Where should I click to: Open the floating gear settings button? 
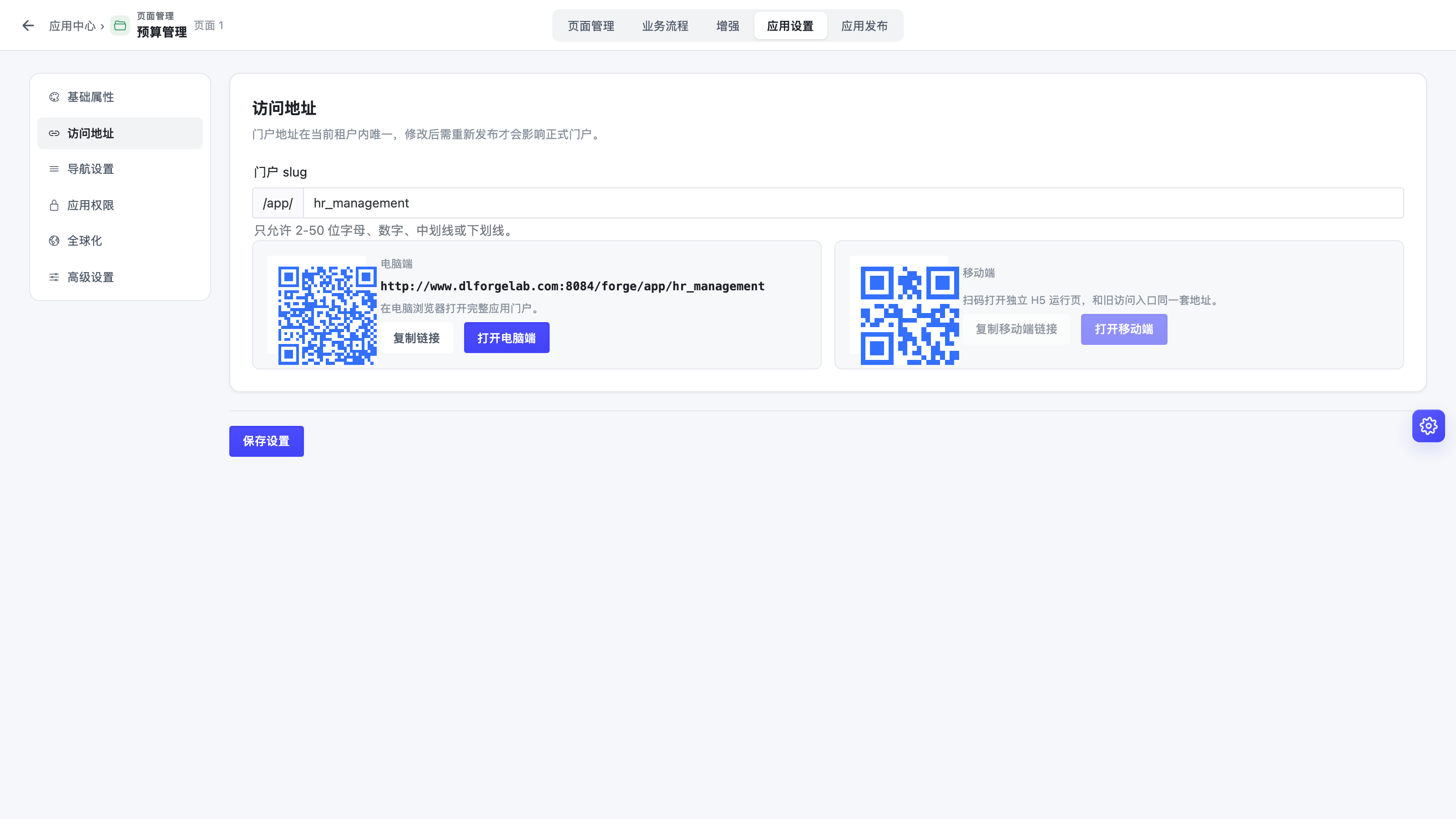tap(1428, 425)
